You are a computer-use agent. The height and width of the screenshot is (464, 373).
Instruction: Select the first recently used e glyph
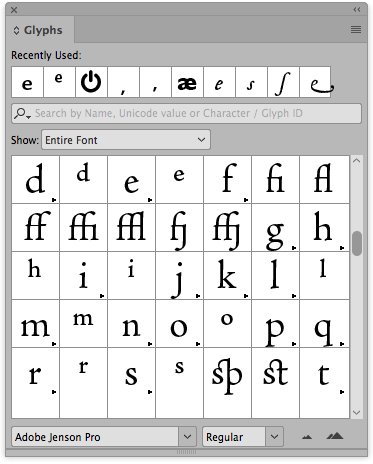[x=27, y=82]
